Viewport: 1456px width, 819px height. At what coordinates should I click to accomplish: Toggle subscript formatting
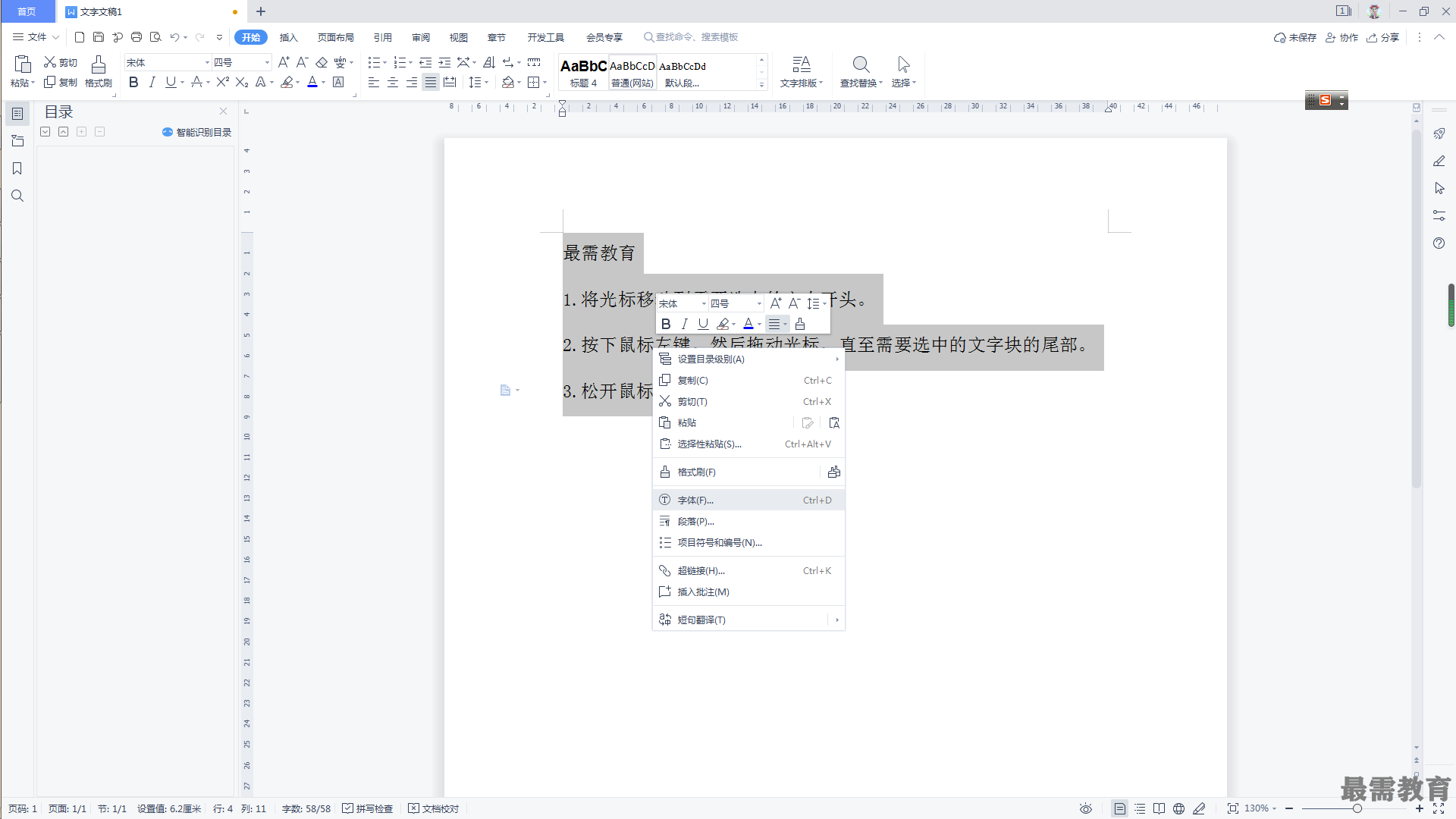242,83
